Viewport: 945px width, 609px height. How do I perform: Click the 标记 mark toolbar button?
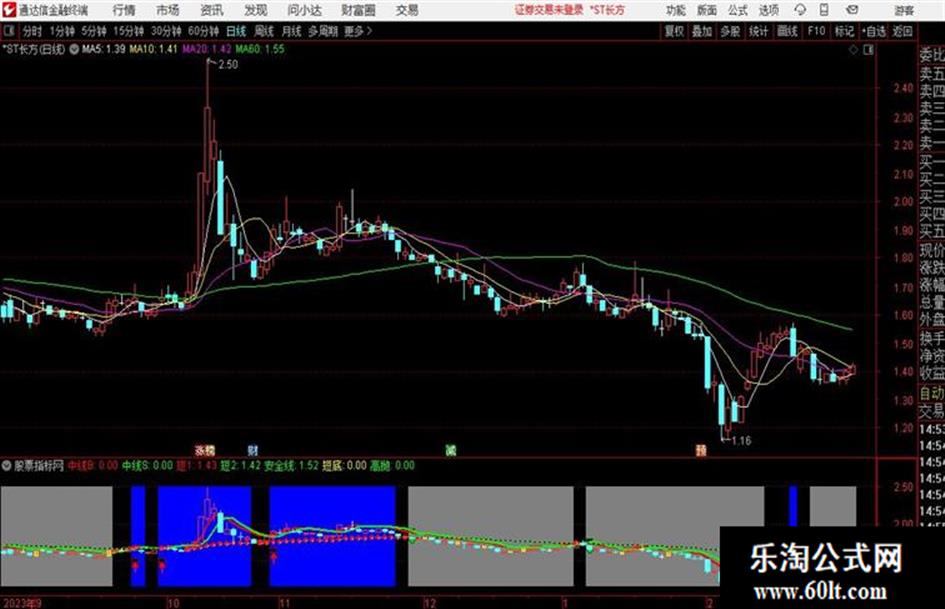(844, 31)
